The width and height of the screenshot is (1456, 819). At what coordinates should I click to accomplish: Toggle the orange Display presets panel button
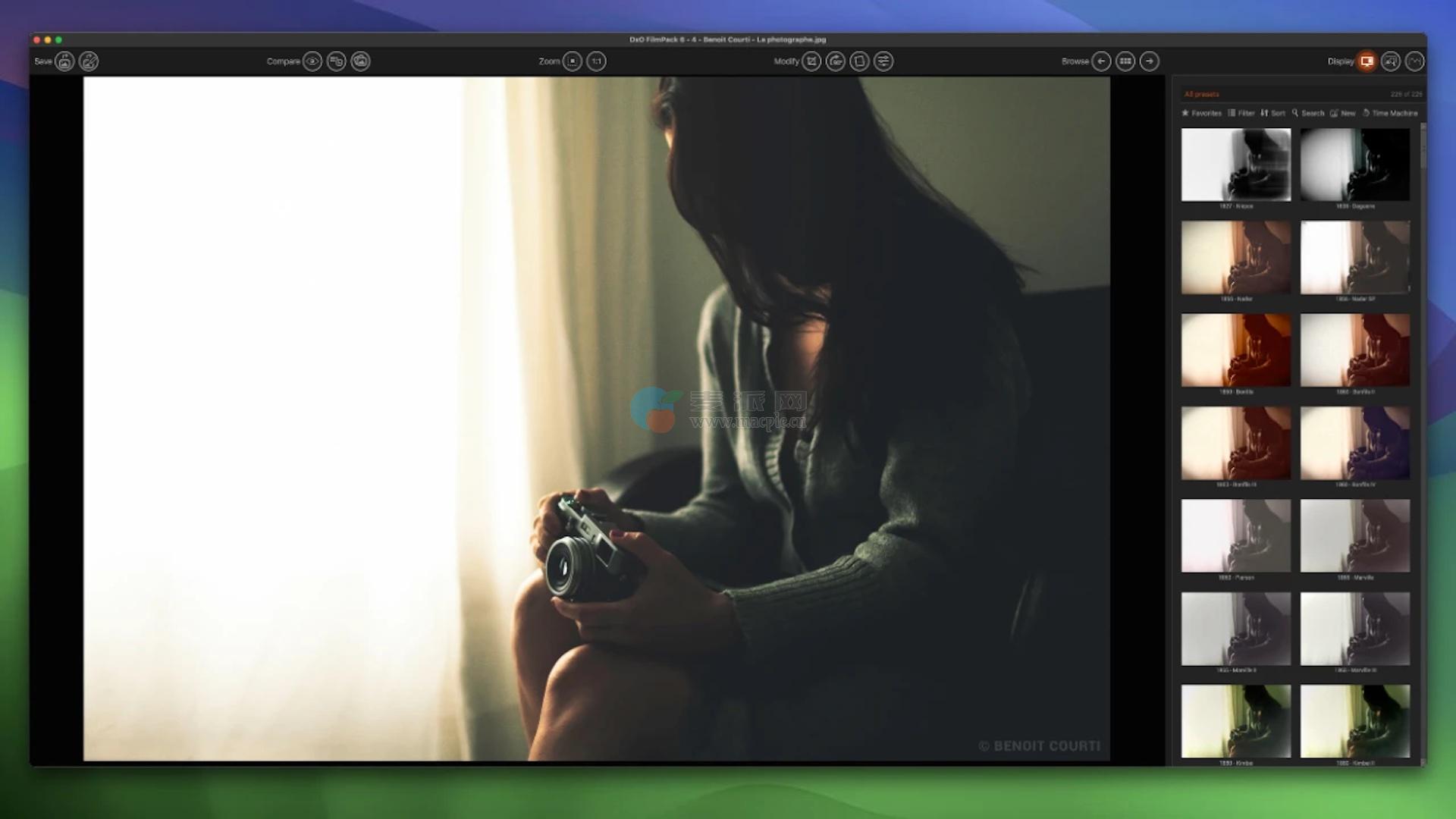pos(1367,61)
